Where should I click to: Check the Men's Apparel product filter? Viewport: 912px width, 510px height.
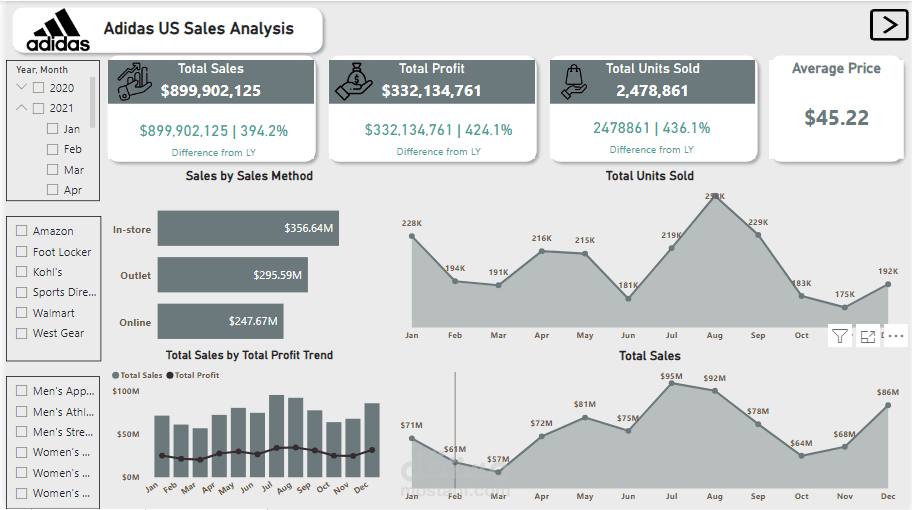22,391
